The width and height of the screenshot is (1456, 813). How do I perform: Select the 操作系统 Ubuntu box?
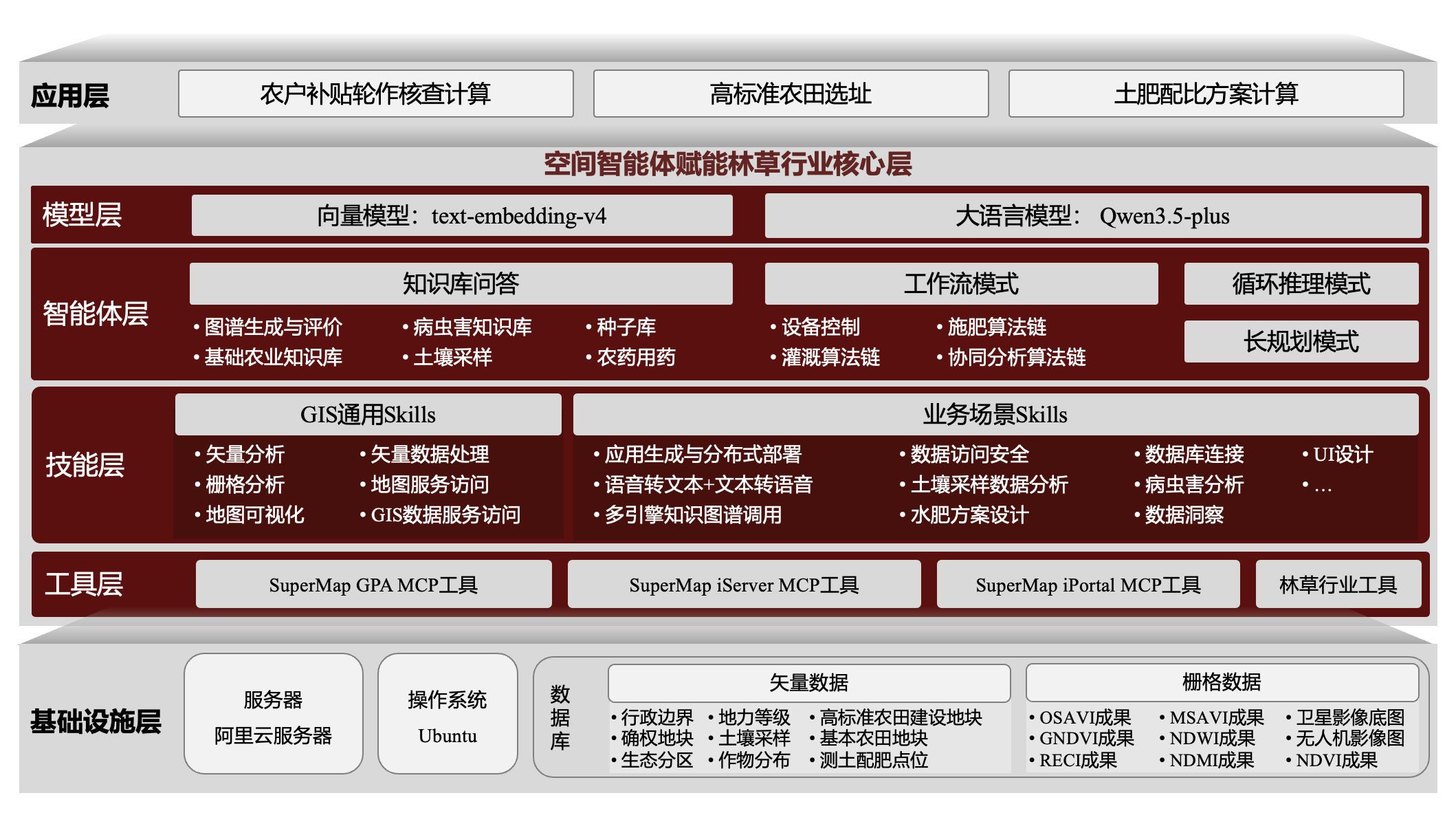pos(448,714)
